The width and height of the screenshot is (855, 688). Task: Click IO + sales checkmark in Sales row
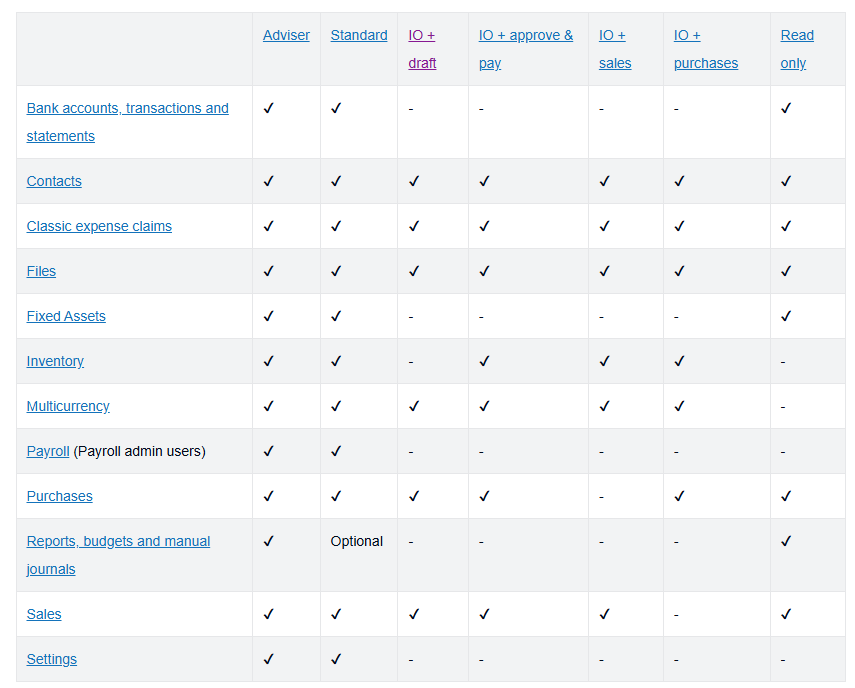click(x=604, y=614)
